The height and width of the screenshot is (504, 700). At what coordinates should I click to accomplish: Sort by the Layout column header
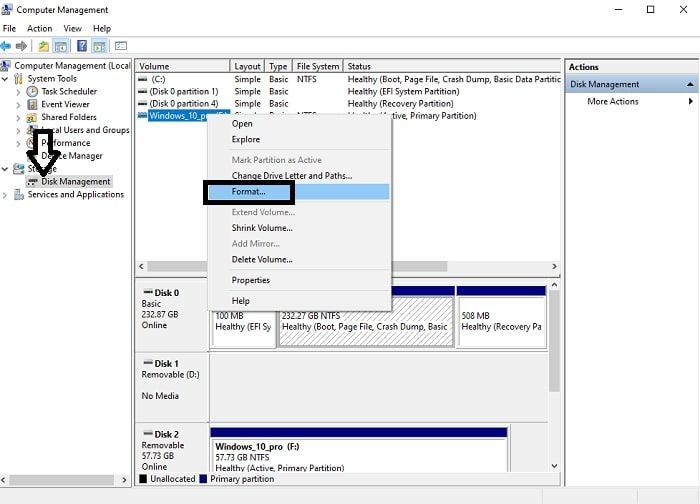click(247, 66)
